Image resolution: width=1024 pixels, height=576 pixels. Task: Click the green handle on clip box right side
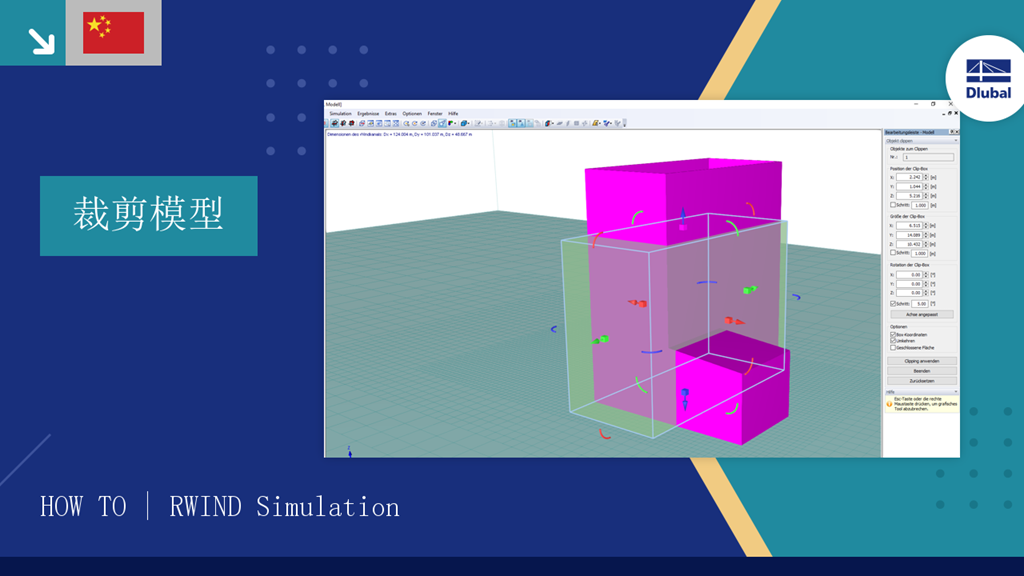(750, 289)
